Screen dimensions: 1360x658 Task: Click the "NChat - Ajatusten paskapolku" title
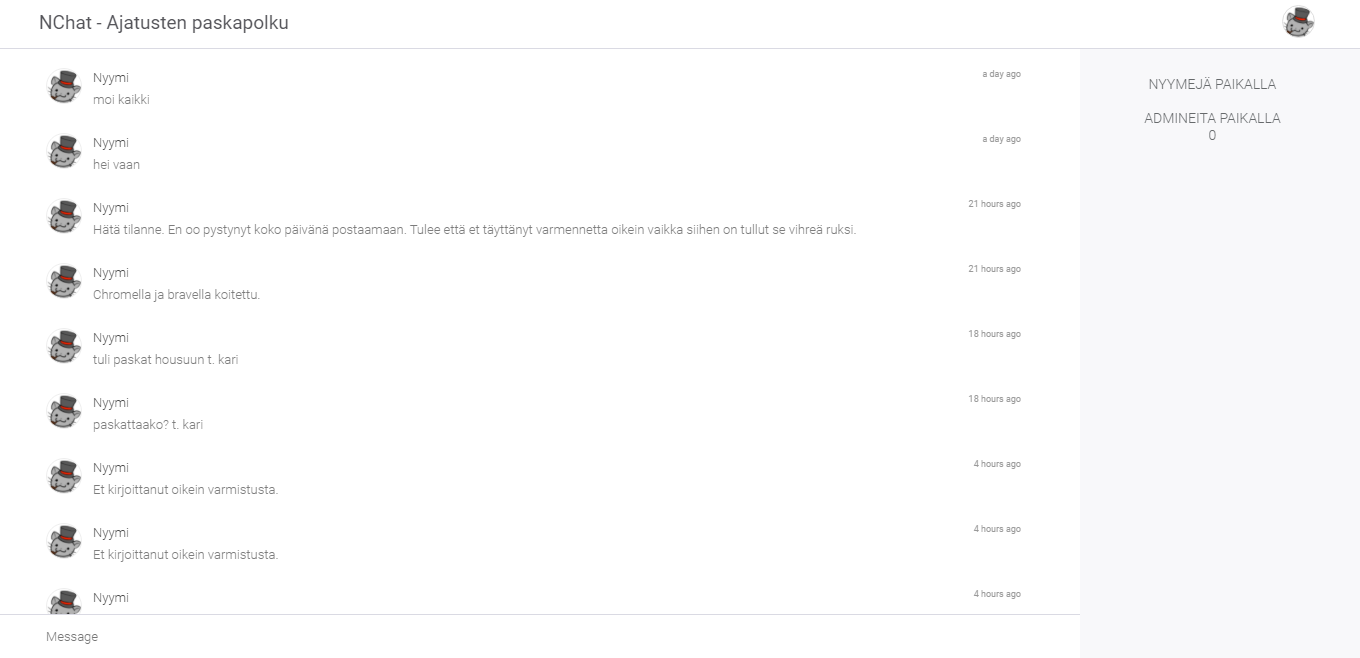[x=164, y=23]
